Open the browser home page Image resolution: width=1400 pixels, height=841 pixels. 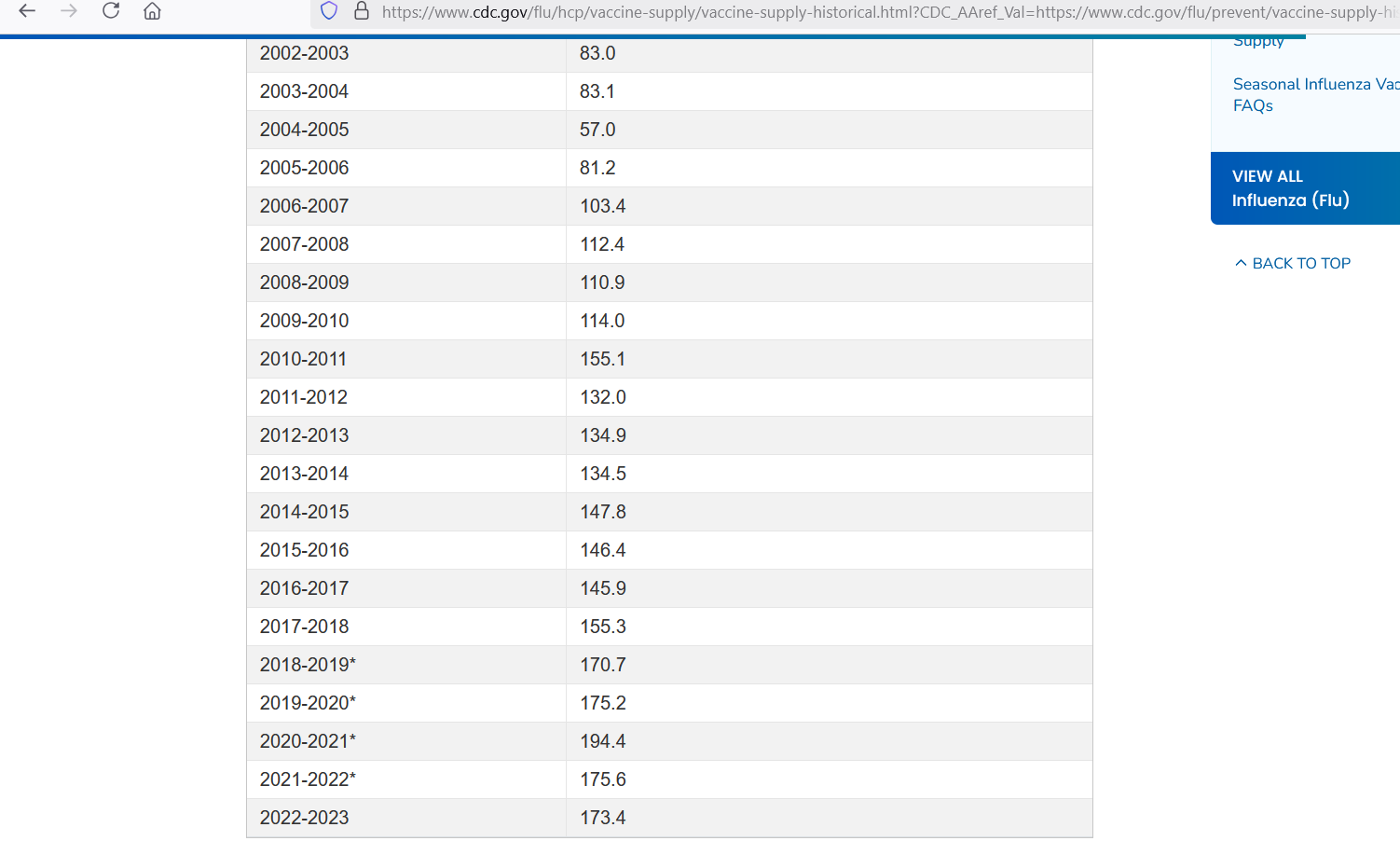point(153,11)
